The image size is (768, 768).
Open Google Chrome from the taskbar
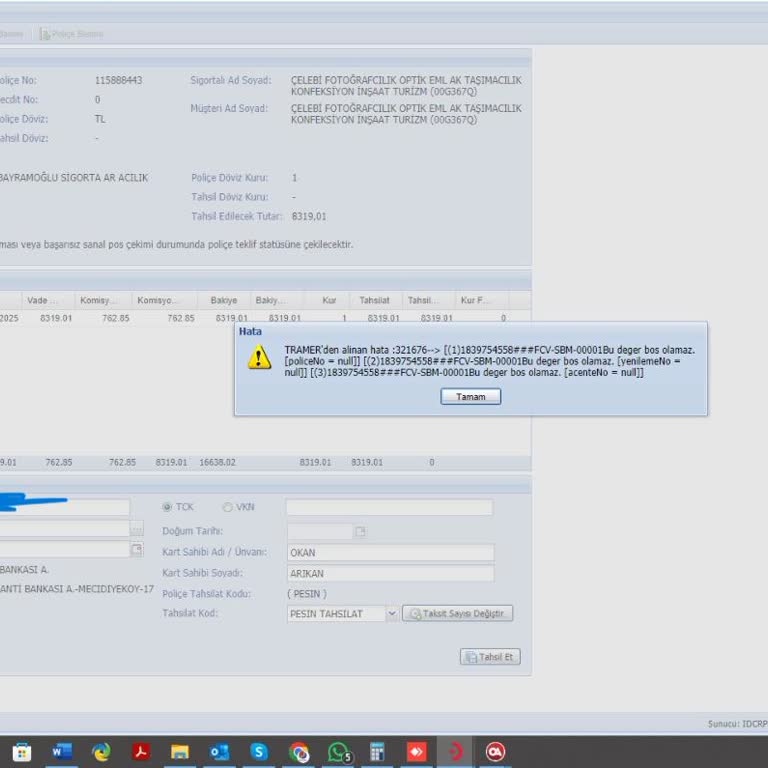[299, 752]
